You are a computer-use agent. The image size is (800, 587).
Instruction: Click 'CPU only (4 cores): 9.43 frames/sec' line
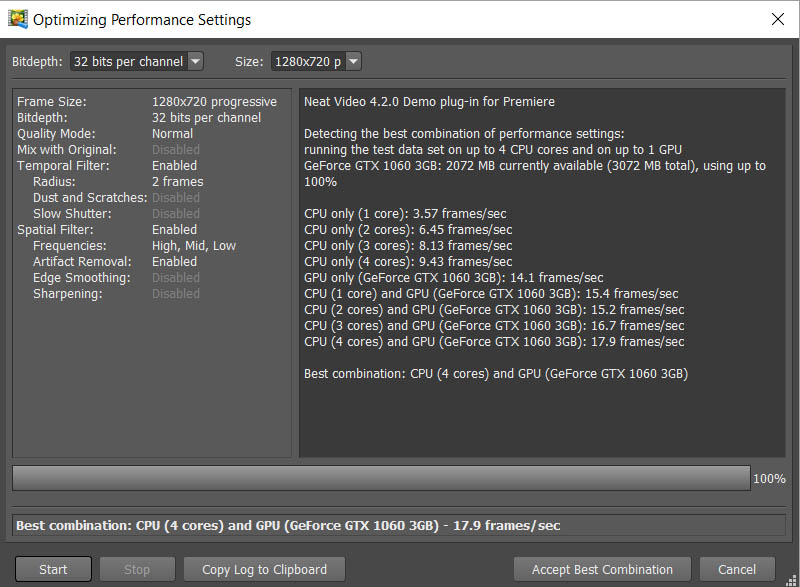pyautogui.click(x=408, y=262)
